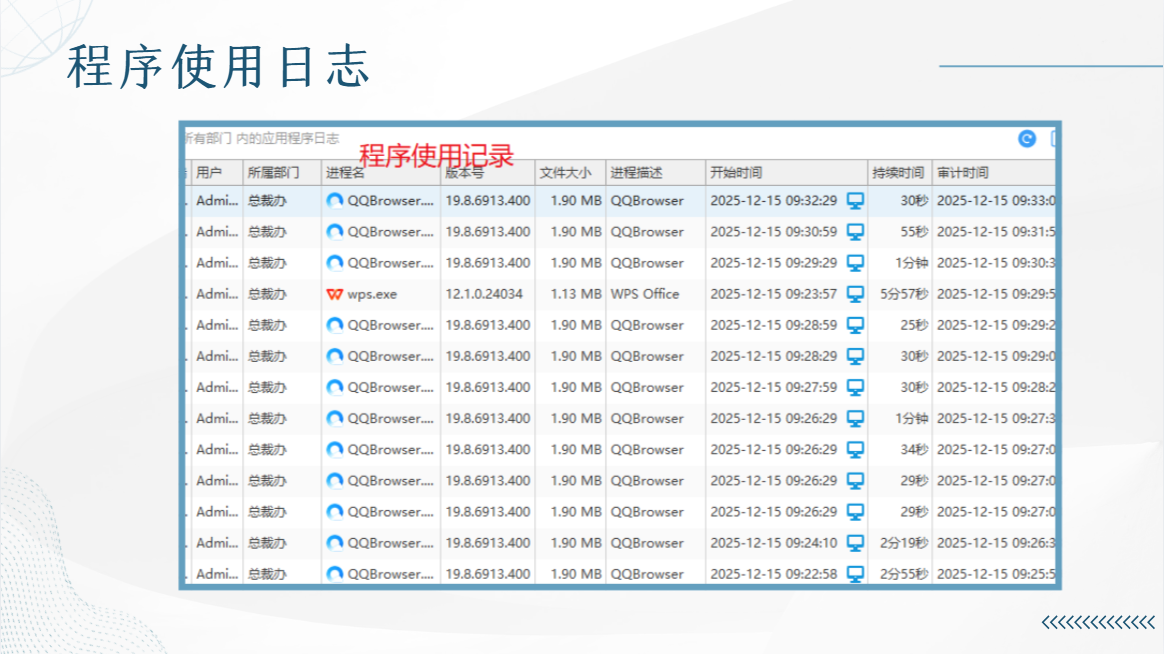The height and width of the screenshot is (654, 1164).
Task: Click the blue refresh icon
Action: pos(1027,139)
